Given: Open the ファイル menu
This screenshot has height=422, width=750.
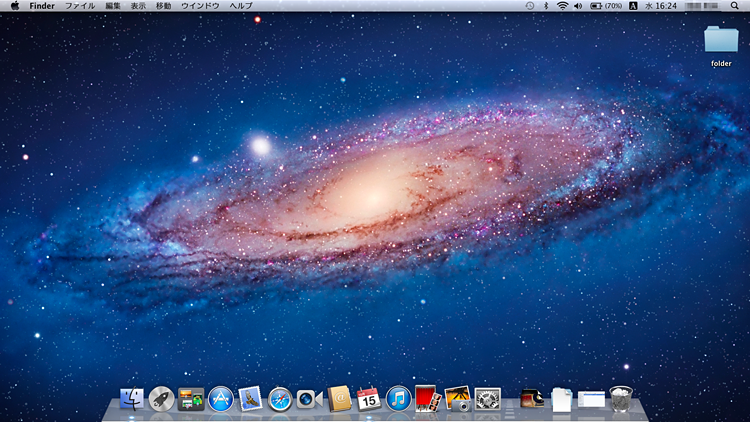Looking at the screenshot, I should 80,6.
